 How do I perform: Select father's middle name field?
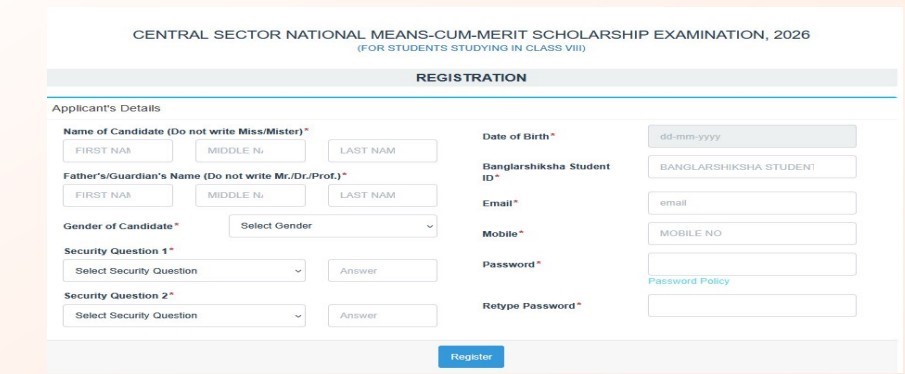point(250,195)
